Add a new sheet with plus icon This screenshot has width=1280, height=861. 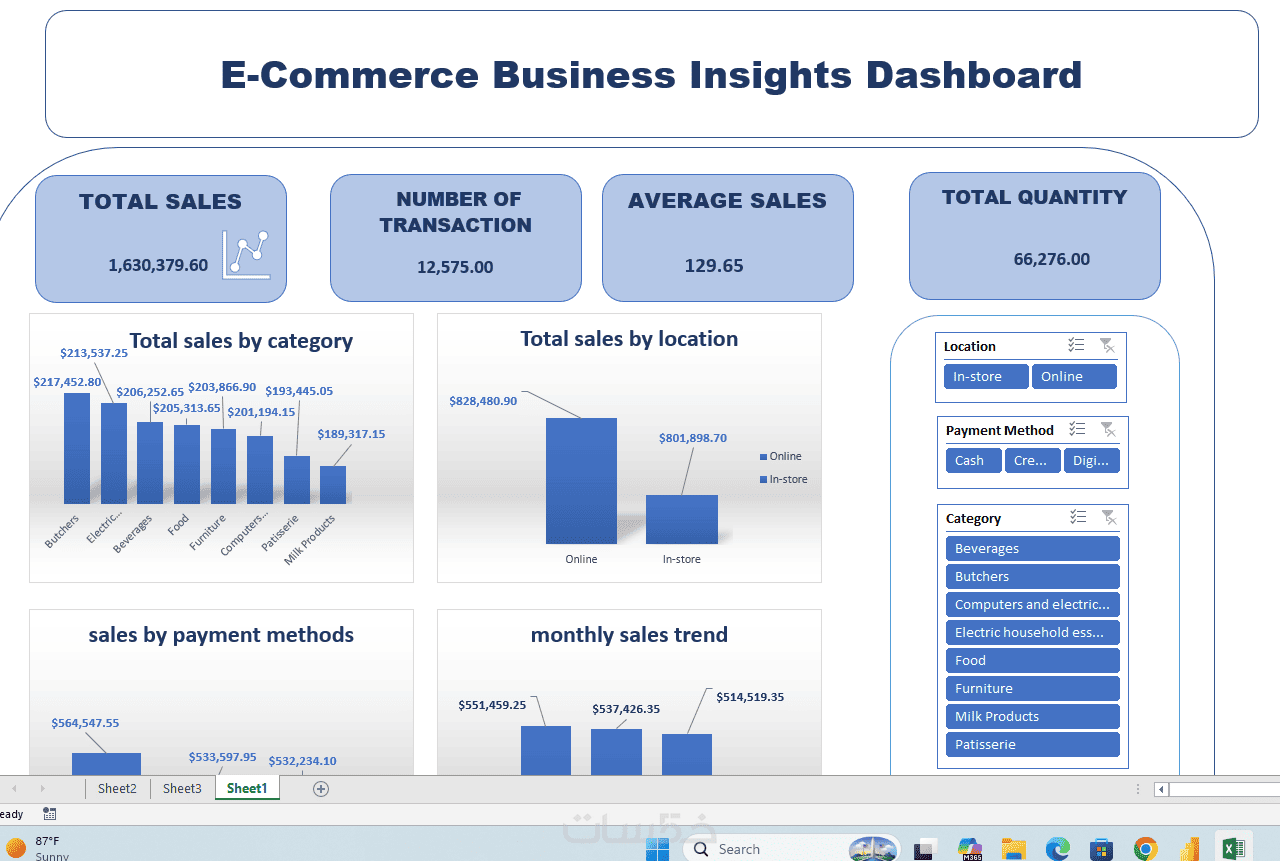321,789
